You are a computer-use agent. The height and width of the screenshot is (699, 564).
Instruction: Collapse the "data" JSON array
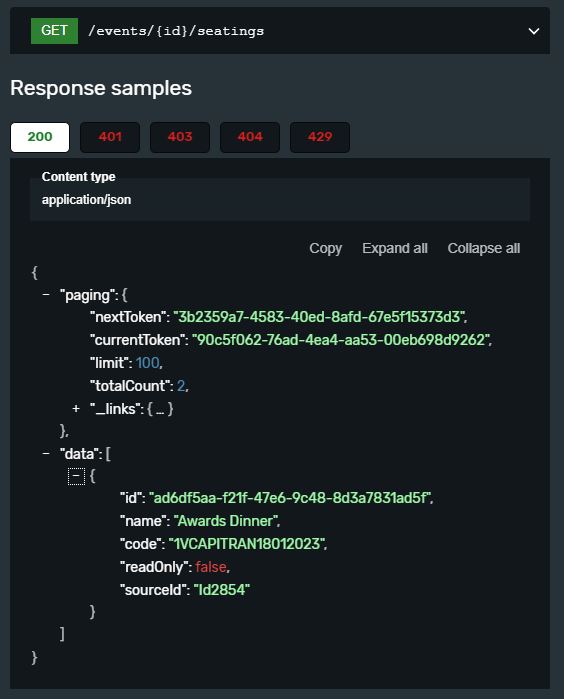pyautogui.click(x=46, y=453)
